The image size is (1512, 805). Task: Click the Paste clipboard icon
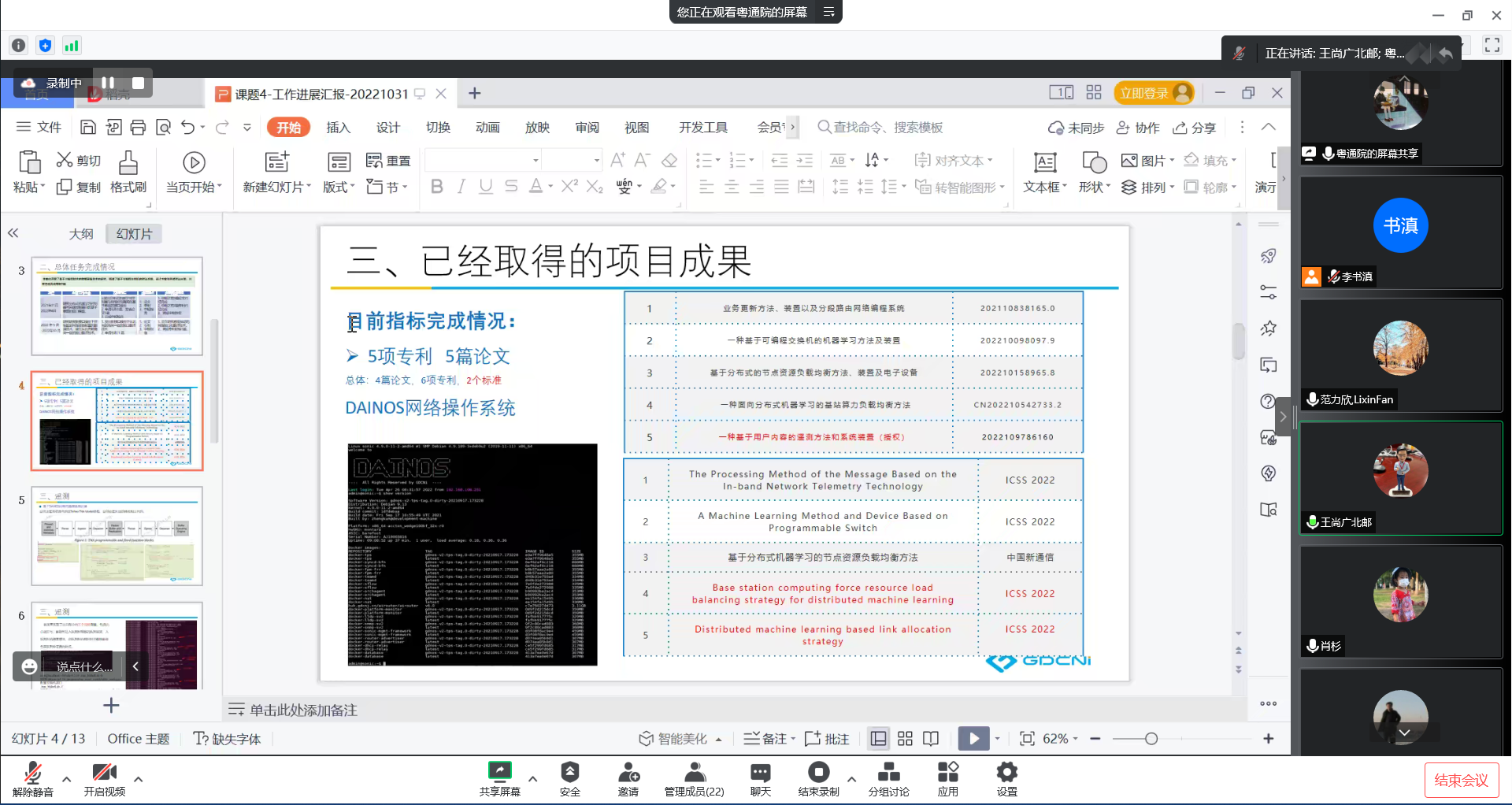tap(29, 161)
